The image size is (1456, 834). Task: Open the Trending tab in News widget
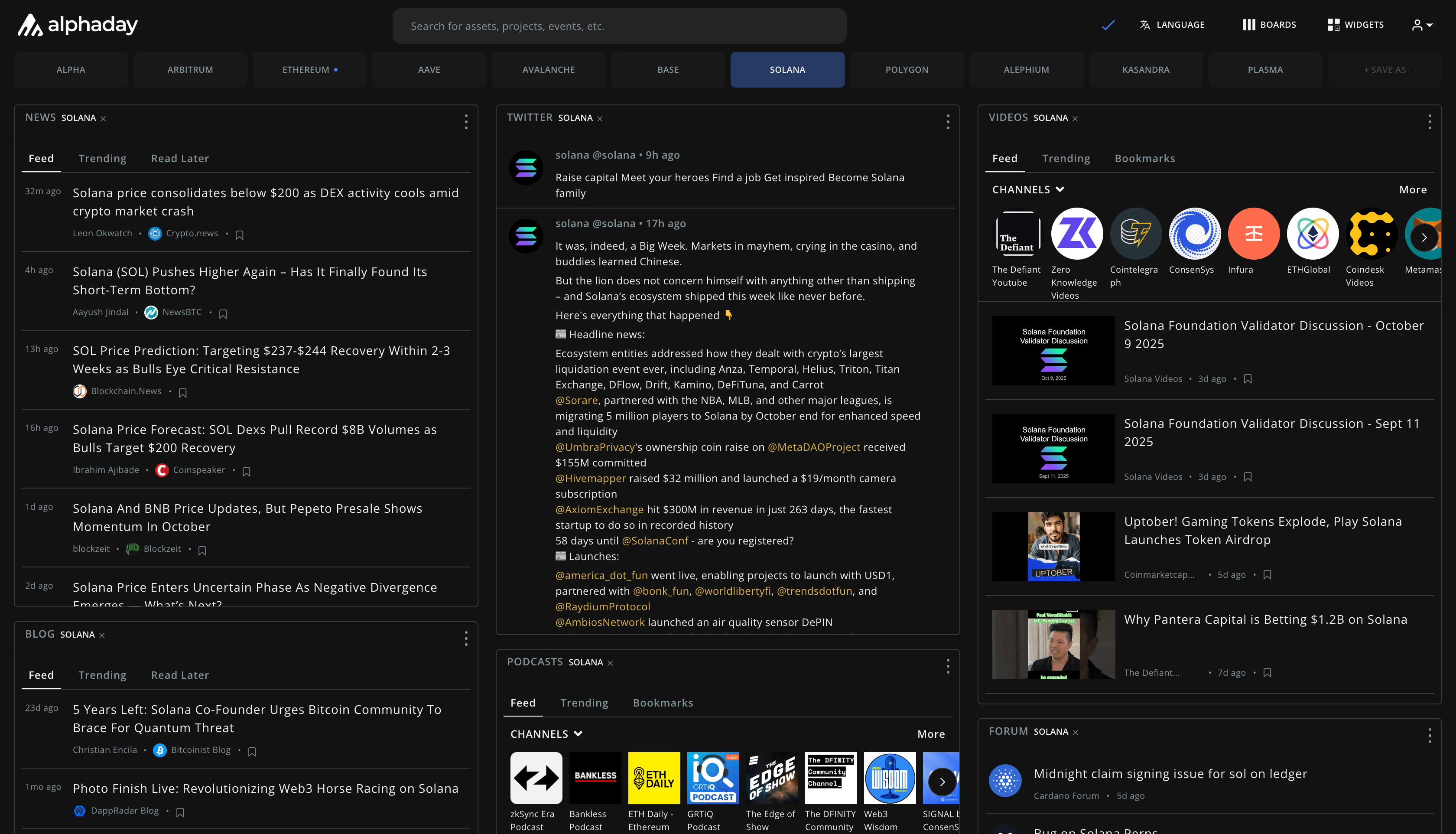pos(102,159)
